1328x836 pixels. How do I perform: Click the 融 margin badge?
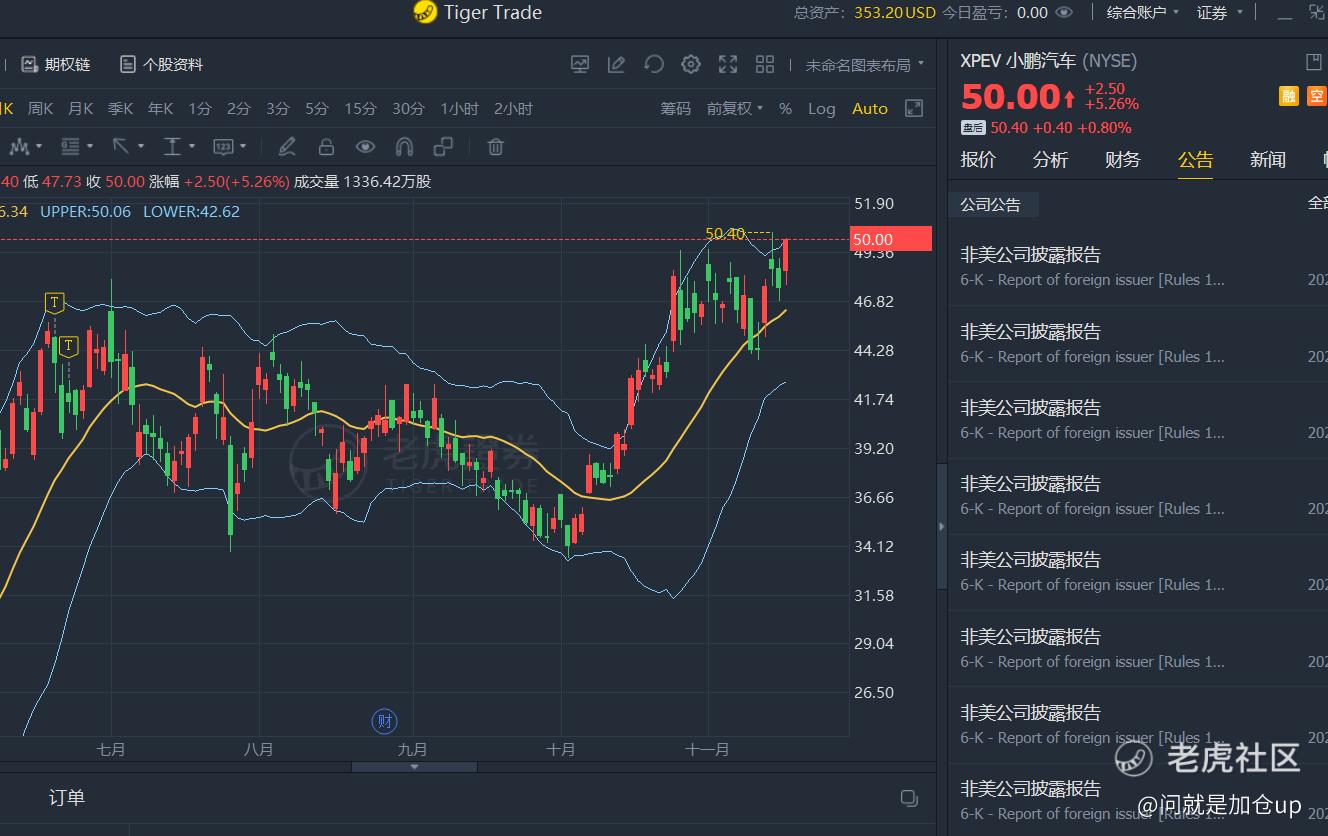click(x=1289, y=96)
